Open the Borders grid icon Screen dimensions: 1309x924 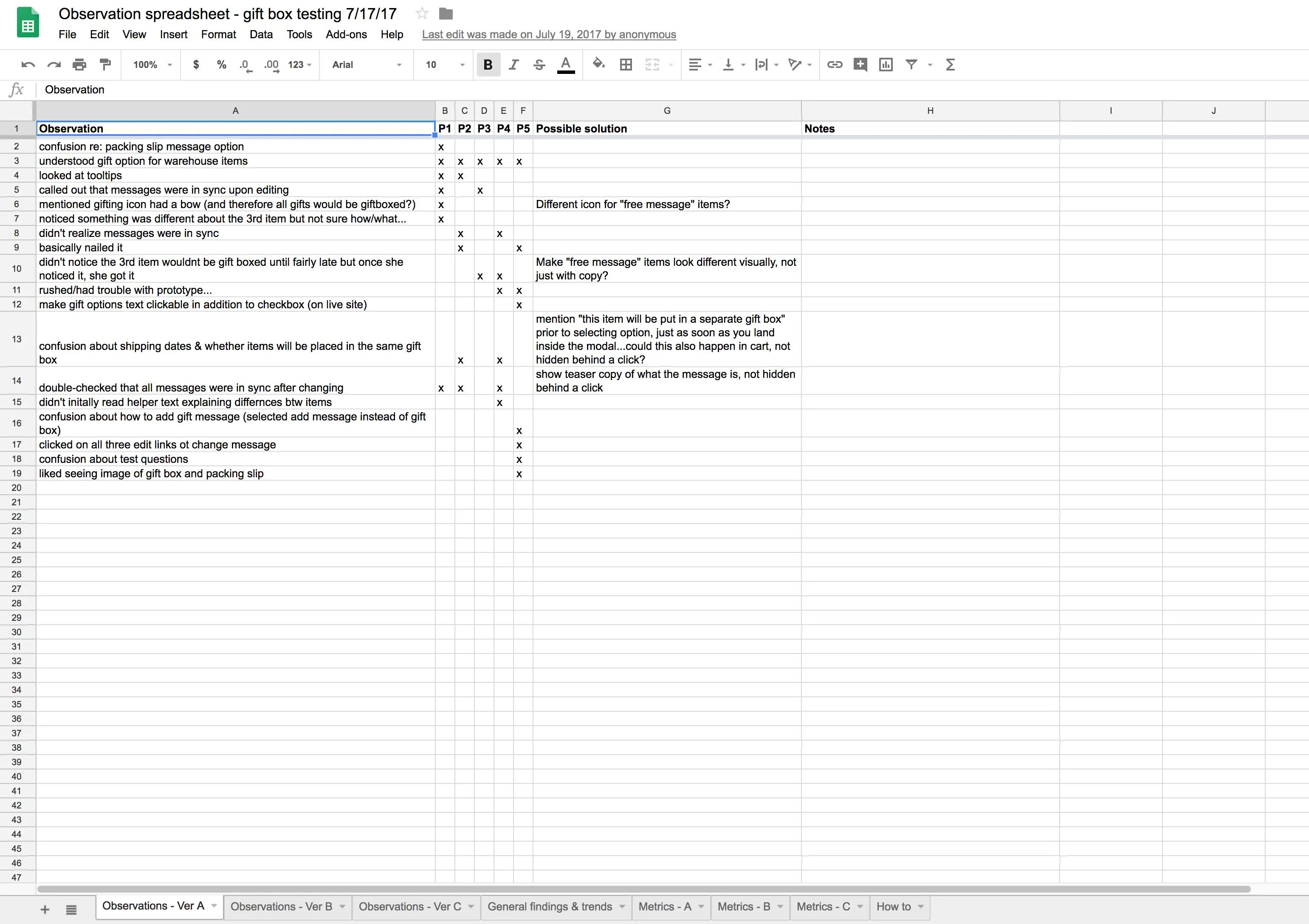[626, 65]
